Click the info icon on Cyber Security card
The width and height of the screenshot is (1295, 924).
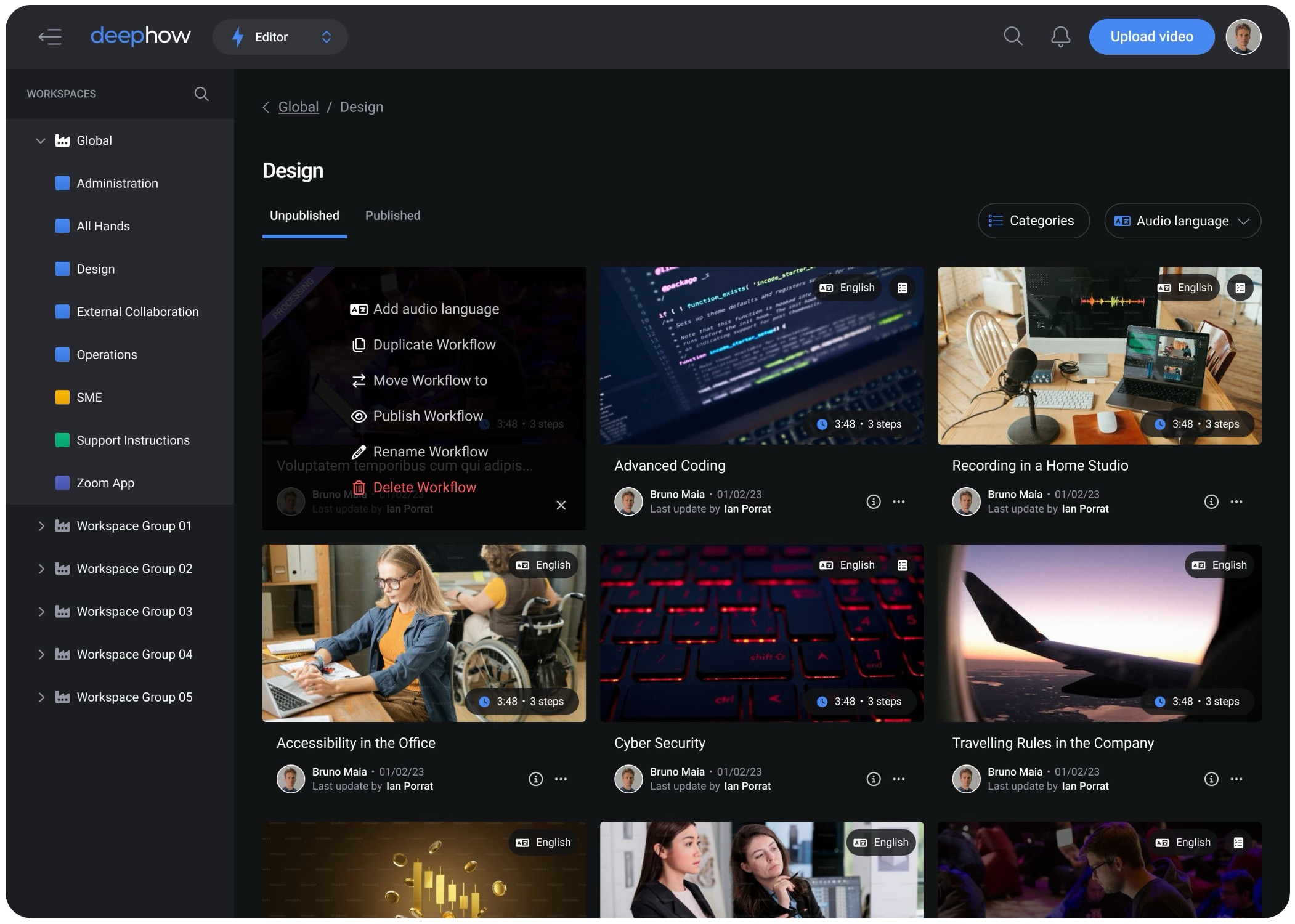(874, 779)
